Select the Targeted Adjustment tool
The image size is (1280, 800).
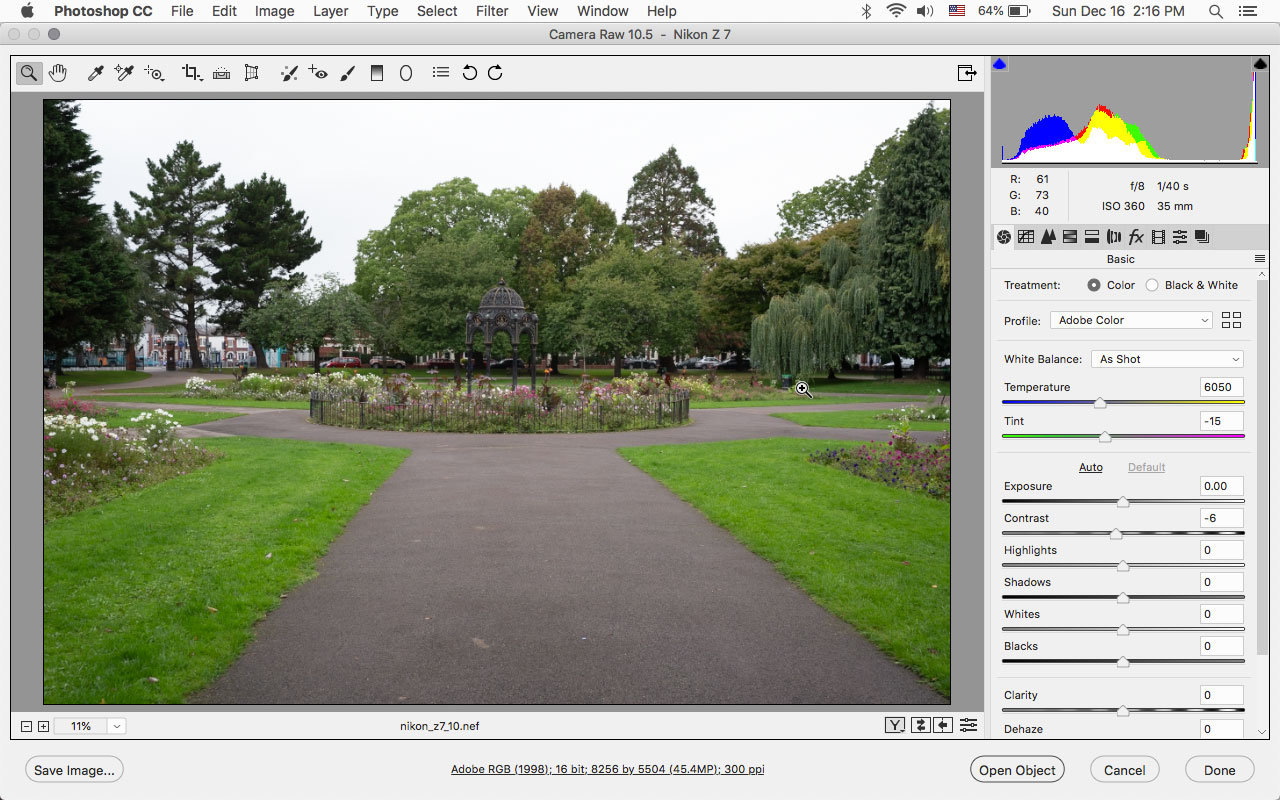coord(154,72)
